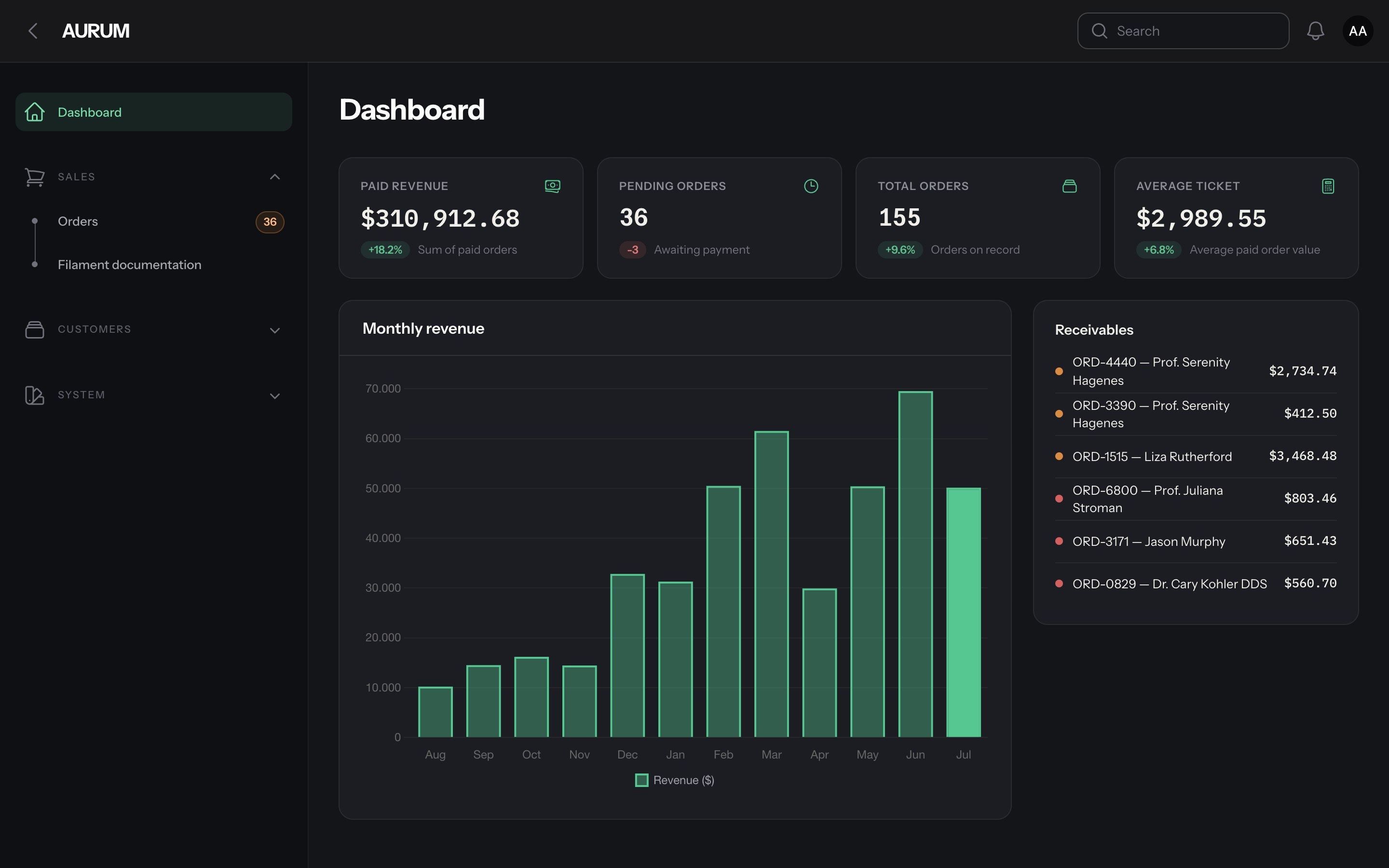Open notifications via the bell icon
The height and width of the screenshot is (868, 1389).
(1316, 31)
